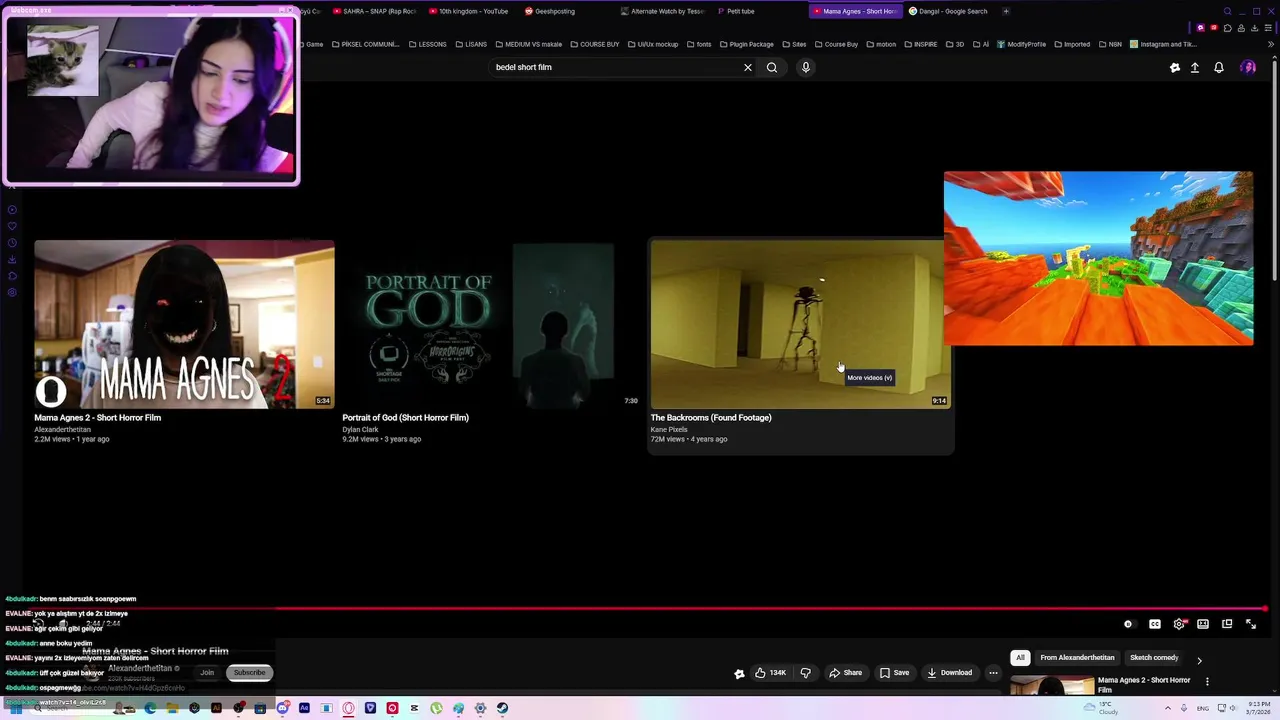The image size is (1280, 720).
Task: Click 'Portrait of God (Short Horror Film)' title
Action: [405, 417]
